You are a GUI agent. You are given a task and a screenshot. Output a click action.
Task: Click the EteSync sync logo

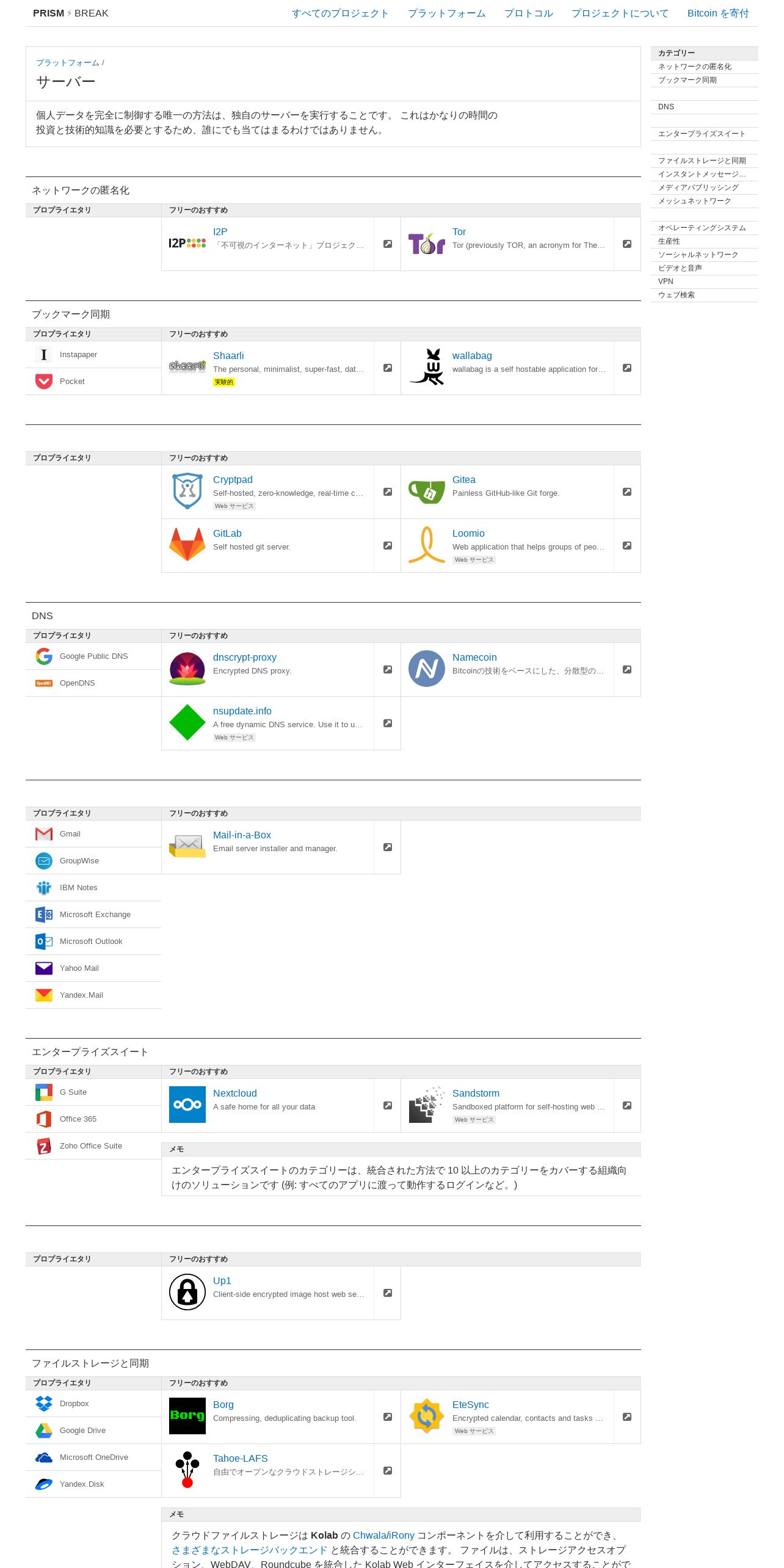(426, 1416)
